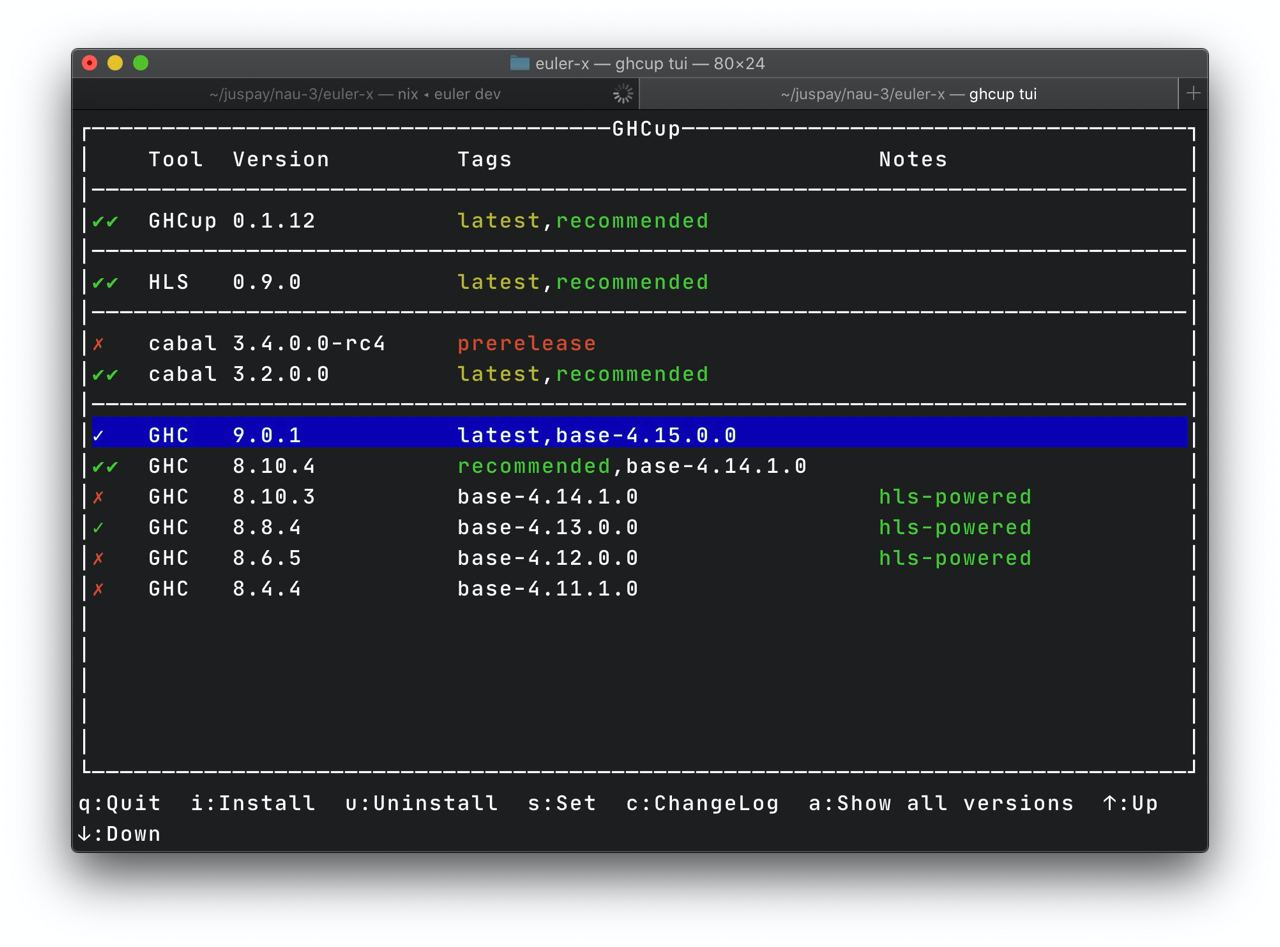Click the double checkmark beside HLS 0.9.0
1280x947 pixels.
click(105, 283)
